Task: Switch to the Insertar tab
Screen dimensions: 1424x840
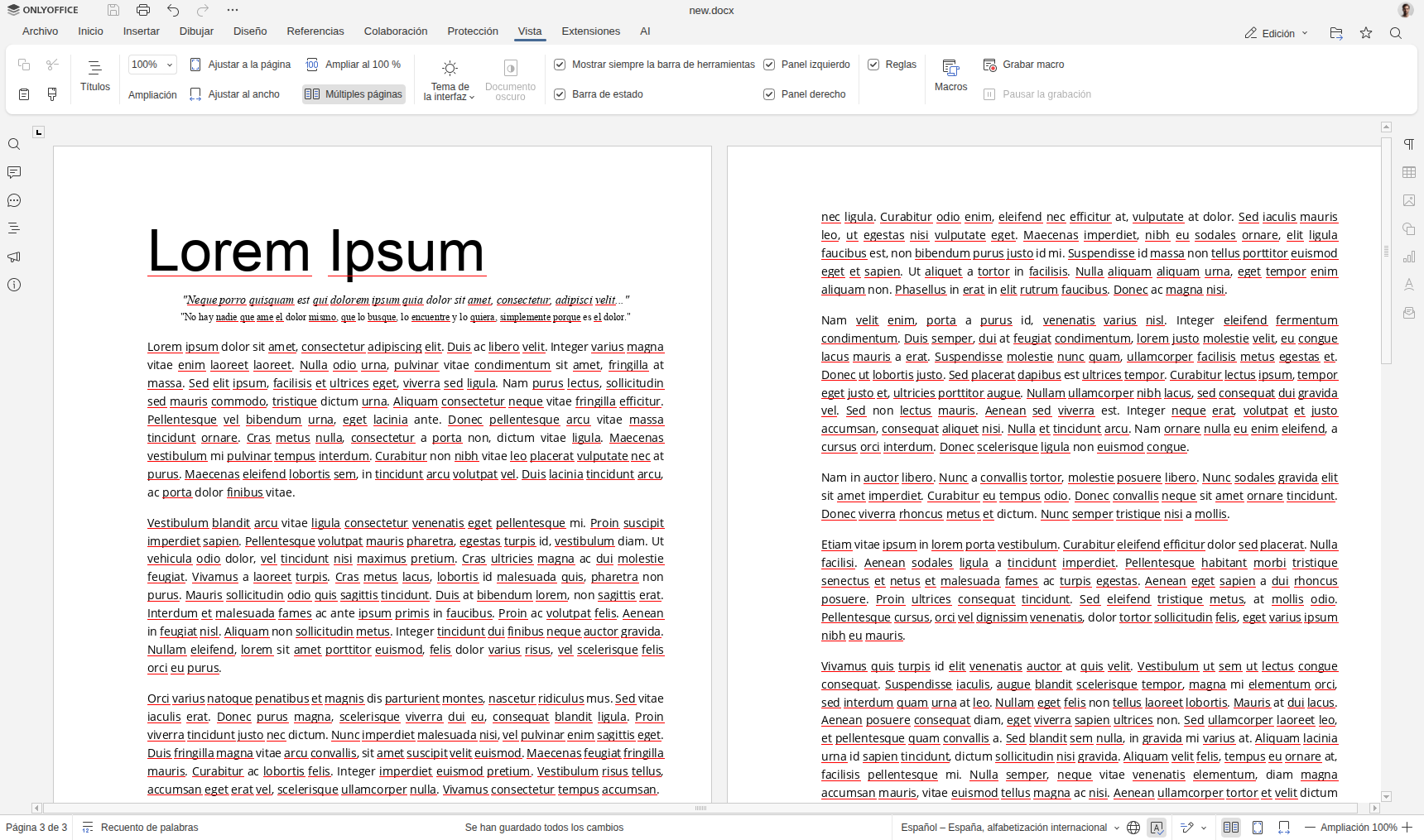Action: [x=141, y=31]
